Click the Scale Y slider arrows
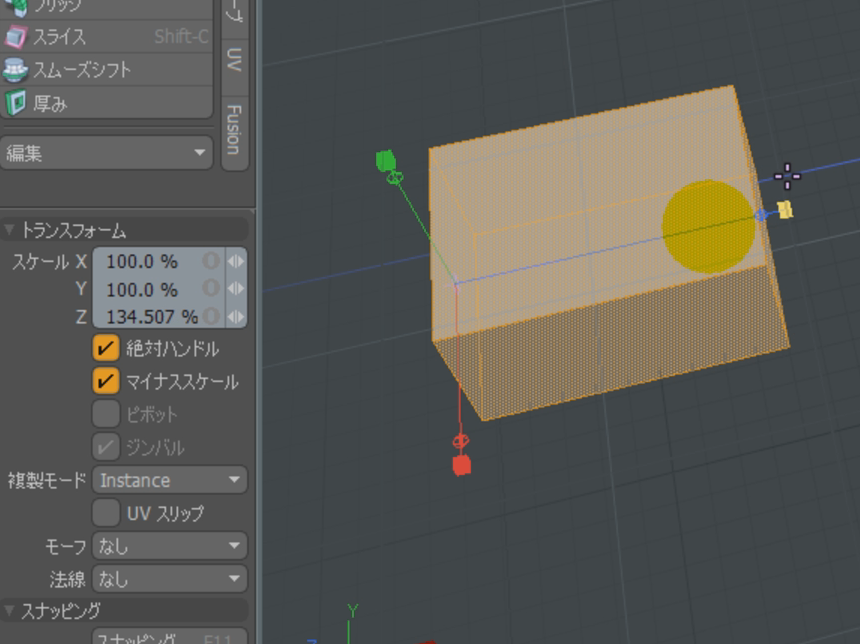This screenshot has width=860, height=644. [235, 289]
